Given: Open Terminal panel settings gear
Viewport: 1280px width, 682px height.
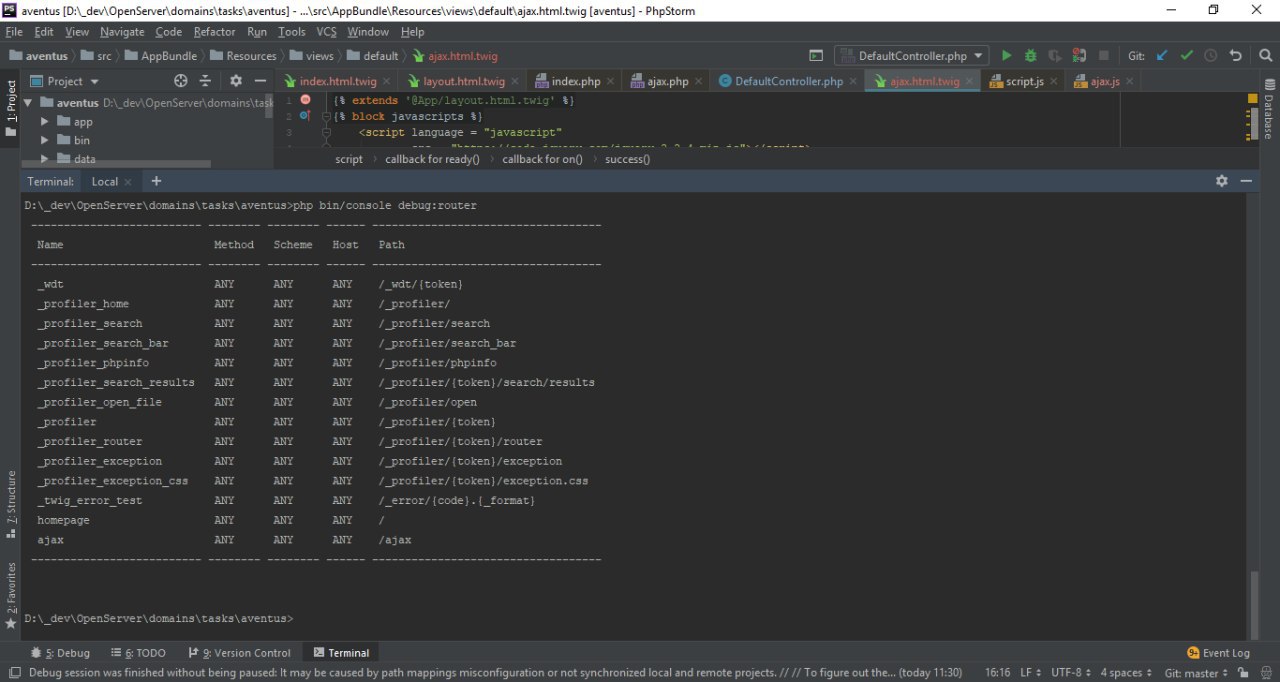Looking at the screenshot, I should (x=1221, y=181).
